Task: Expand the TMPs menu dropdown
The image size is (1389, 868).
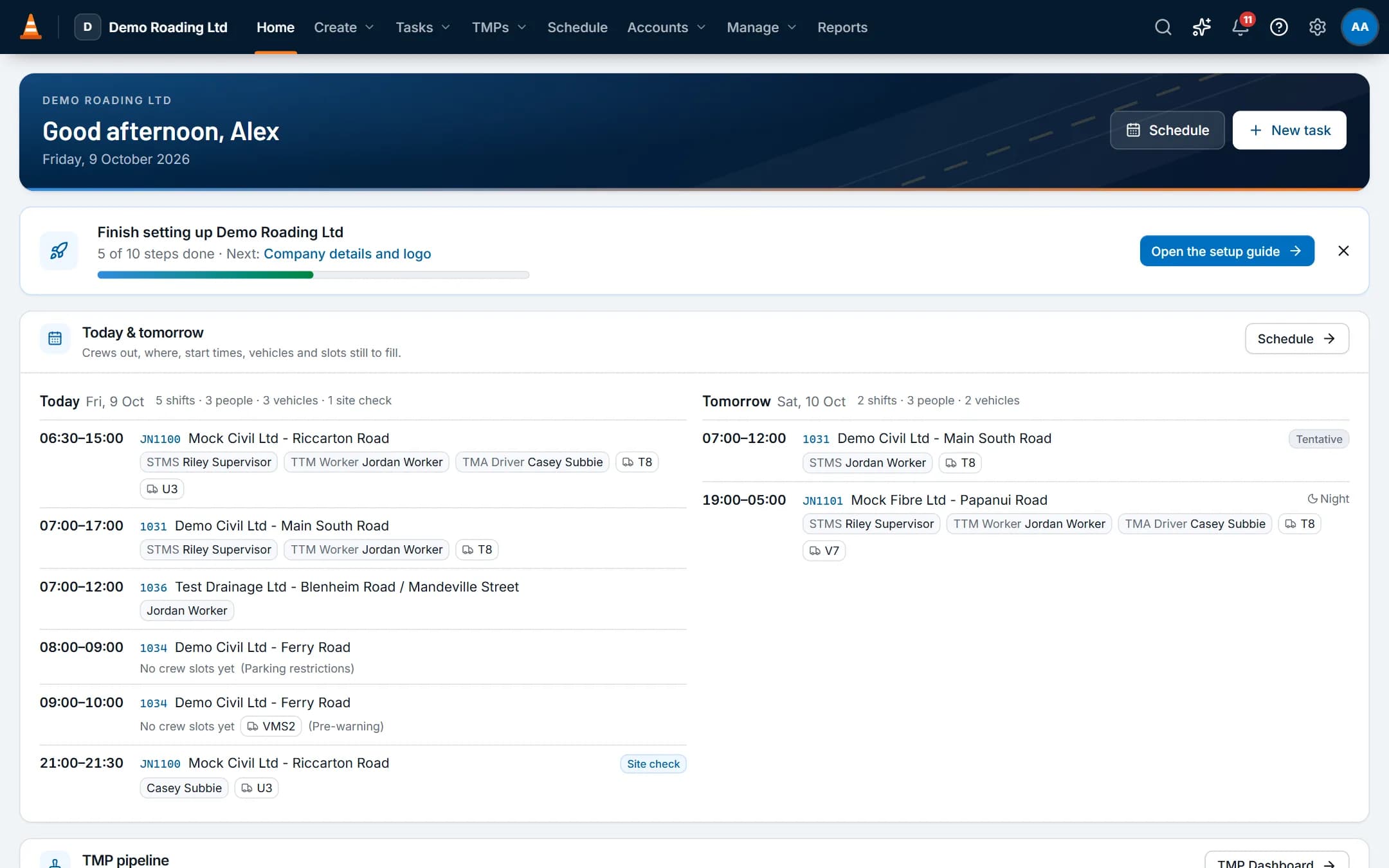Action: [499, 27]
